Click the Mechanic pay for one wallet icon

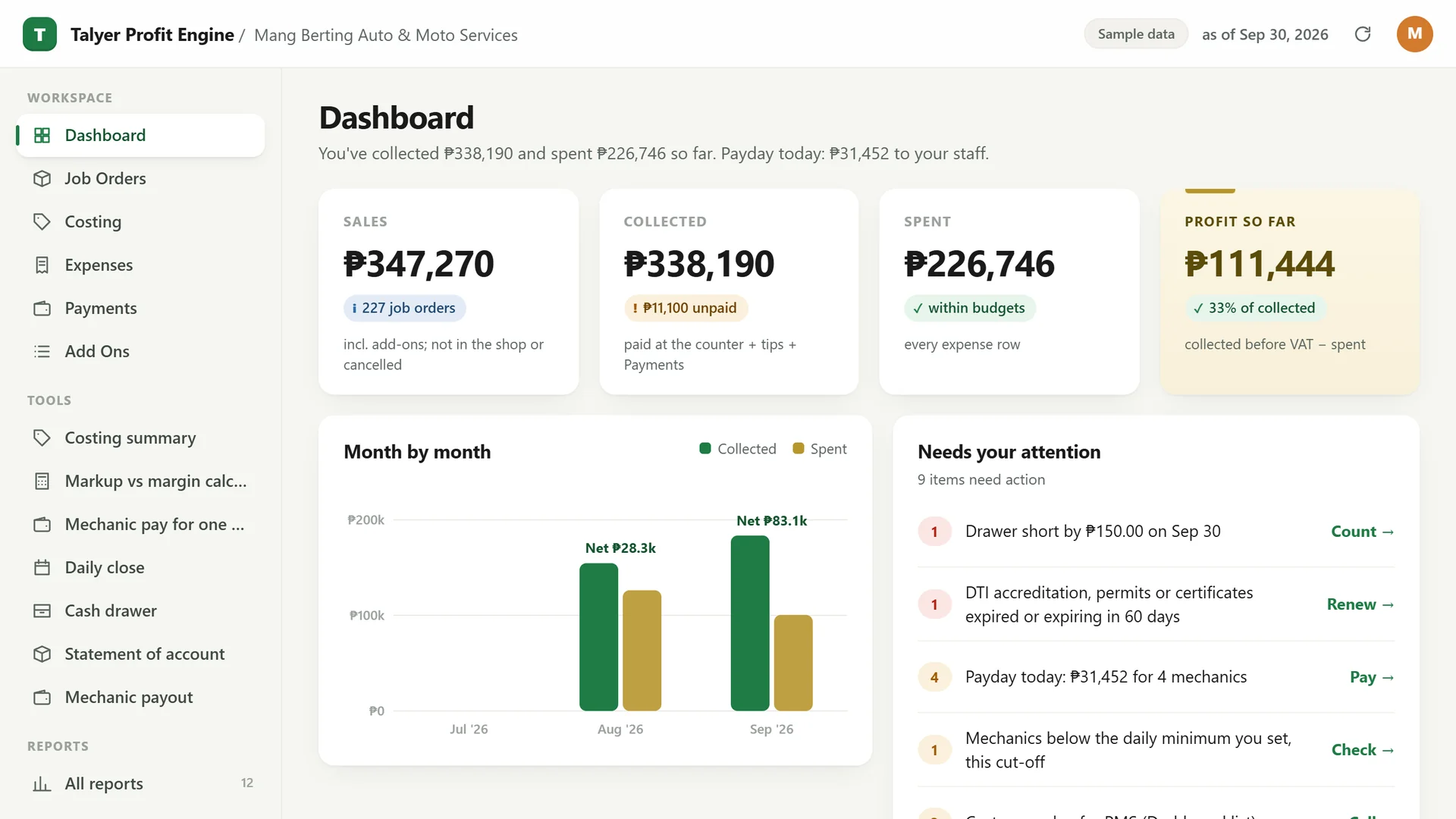[42, 524]
